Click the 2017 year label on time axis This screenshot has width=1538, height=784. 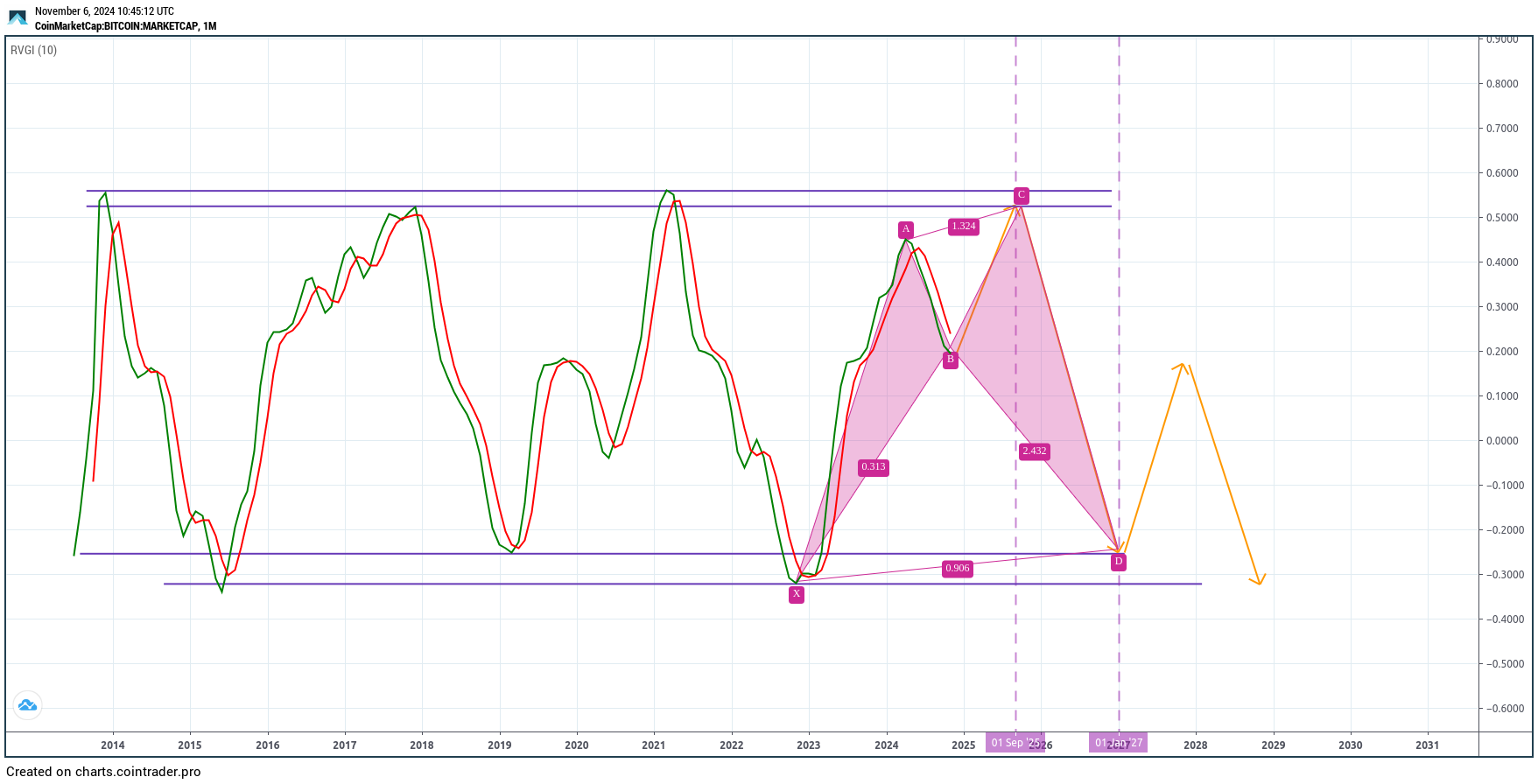[345, 745]
